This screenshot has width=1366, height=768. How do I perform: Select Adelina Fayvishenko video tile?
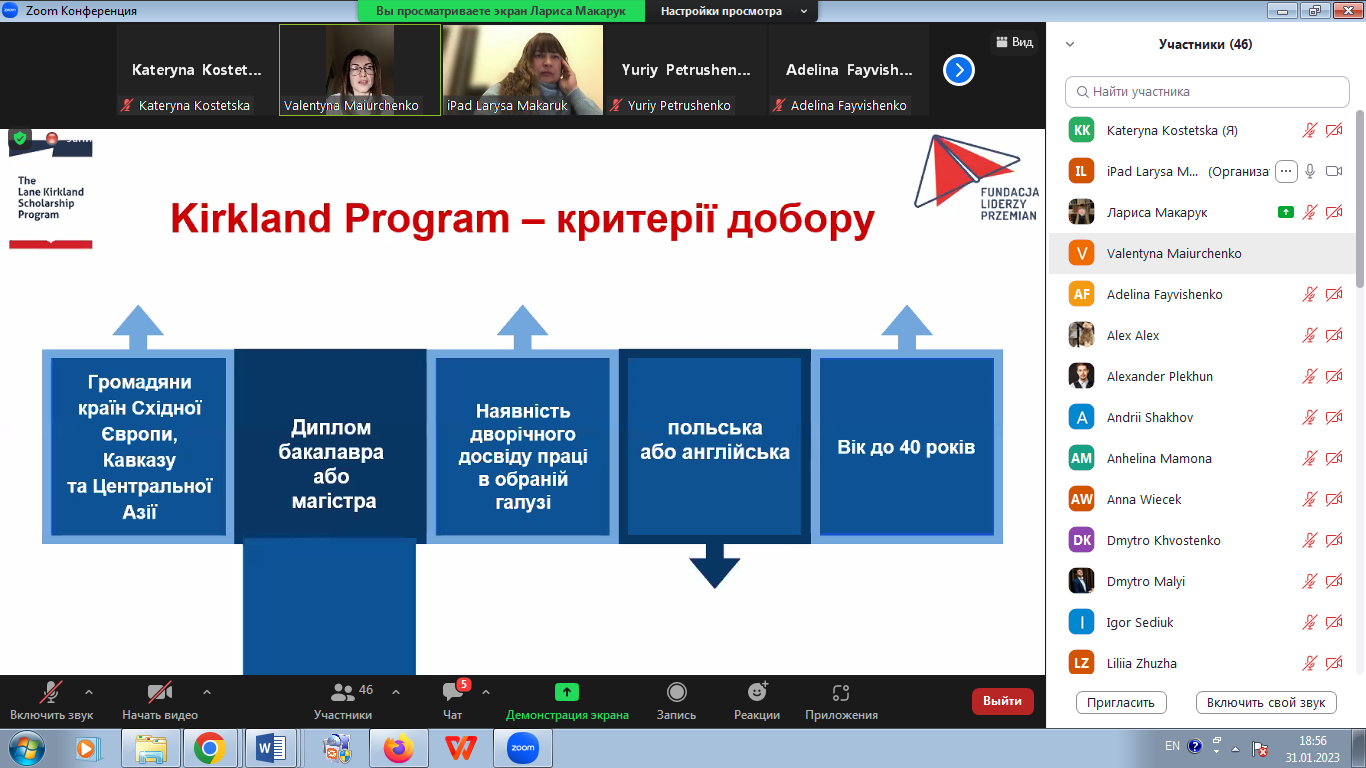(x=849, y=70)
